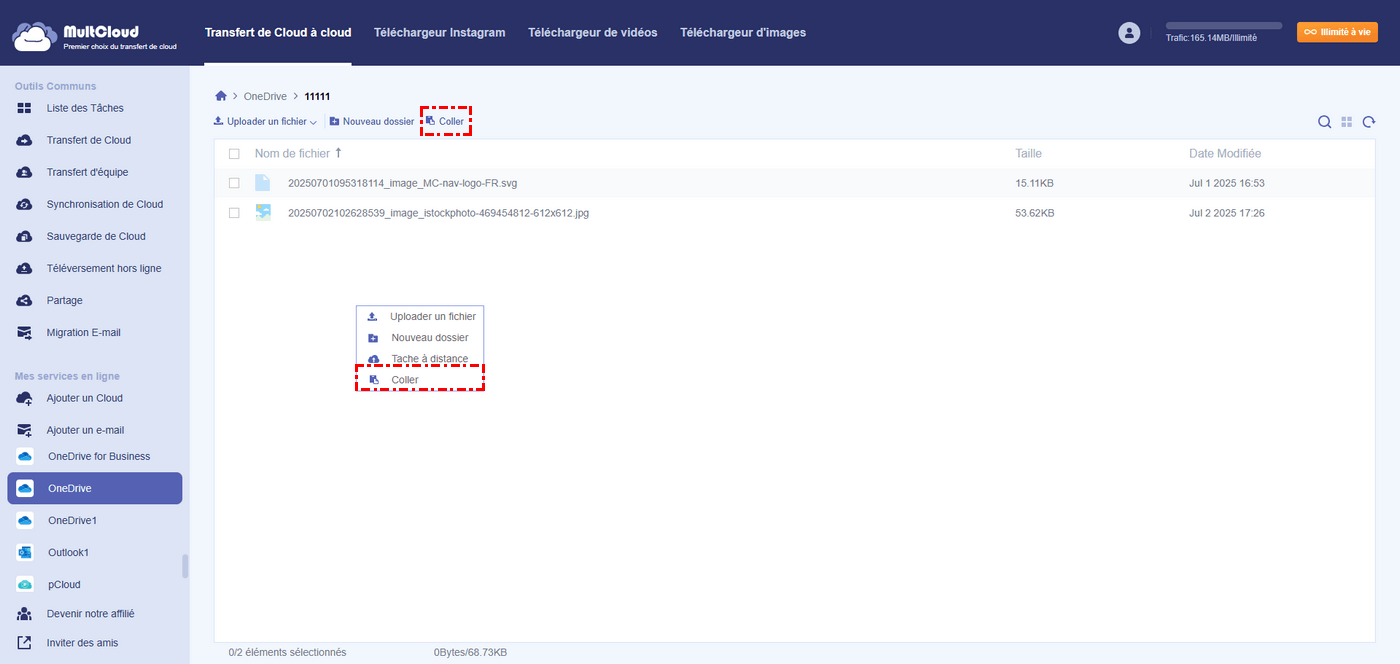The height and width of the screenshot is (664, 1400).
Task: Click the Coller toolbar button
Action: pyautogui.click(x=445, y=121)
